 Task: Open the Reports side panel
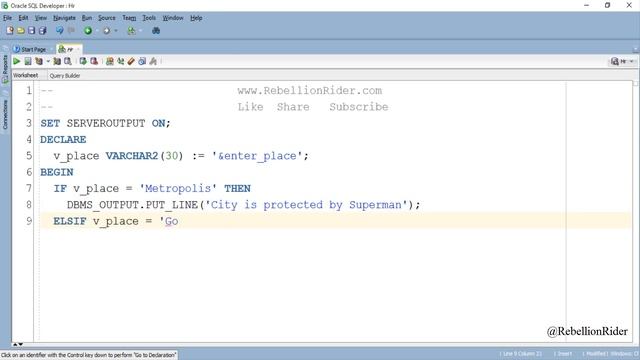click(5, 69)
